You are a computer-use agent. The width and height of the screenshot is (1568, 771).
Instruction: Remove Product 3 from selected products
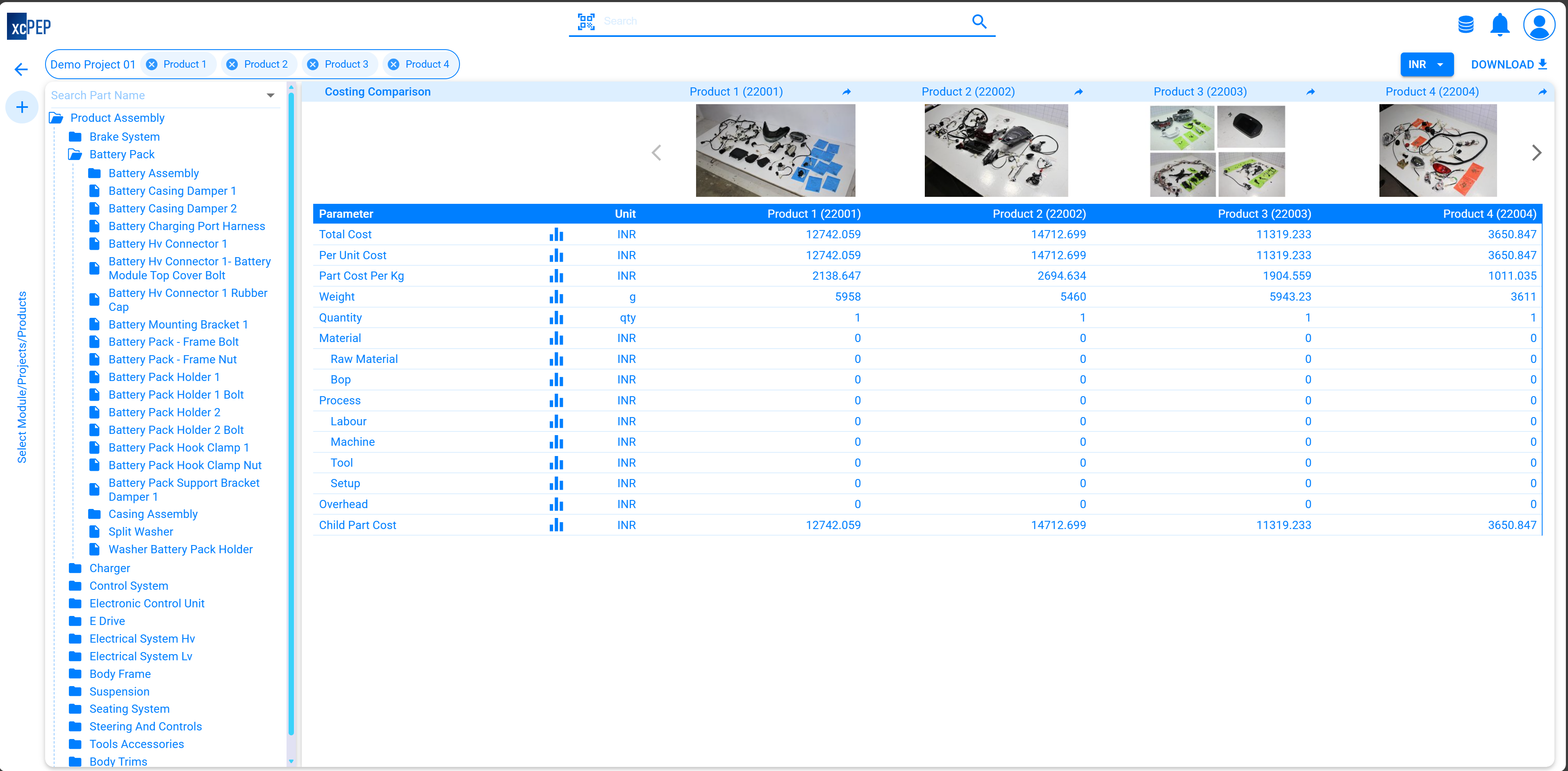tap(313, 64)
